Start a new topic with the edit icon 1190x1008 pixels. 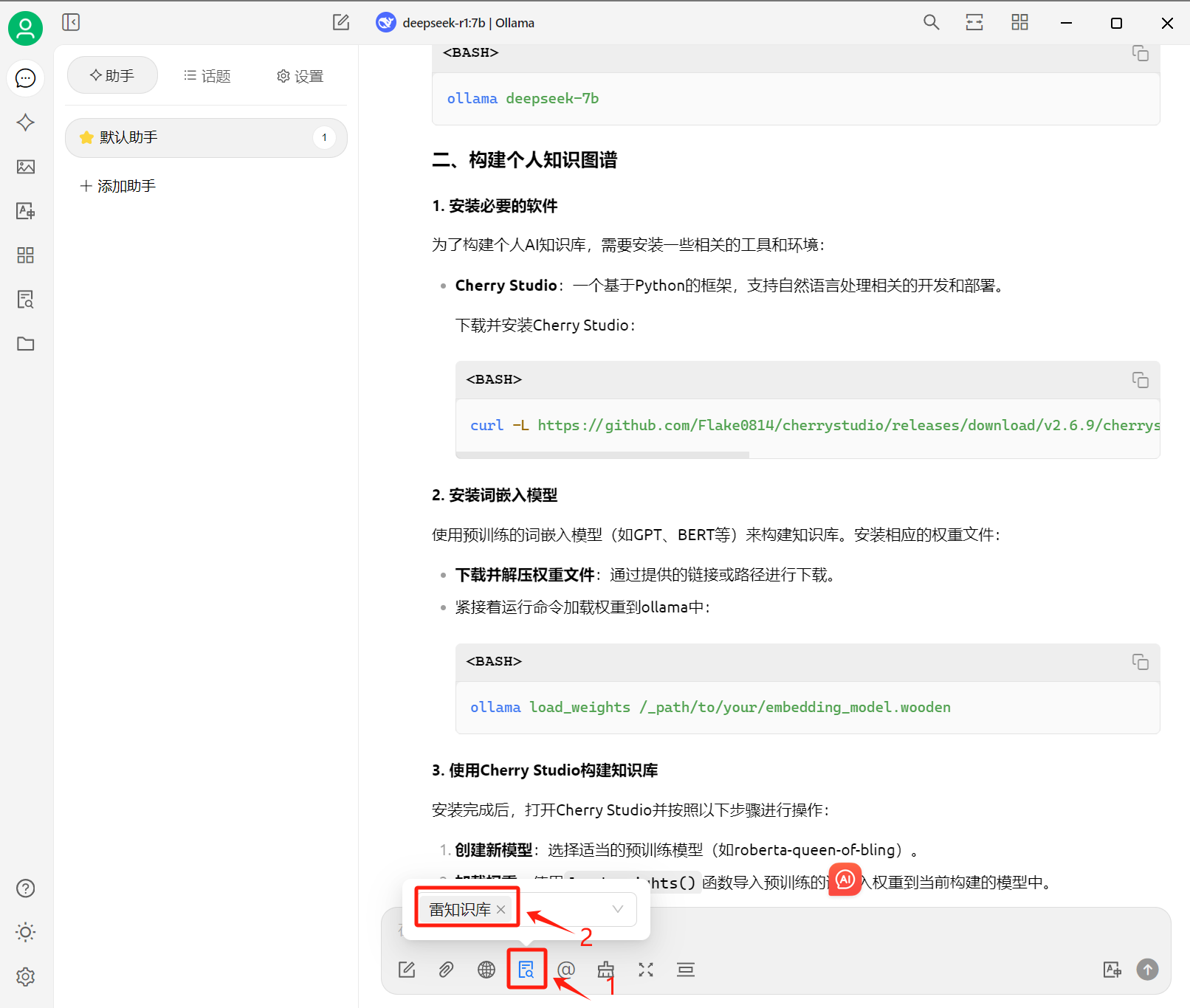point(341,22)
